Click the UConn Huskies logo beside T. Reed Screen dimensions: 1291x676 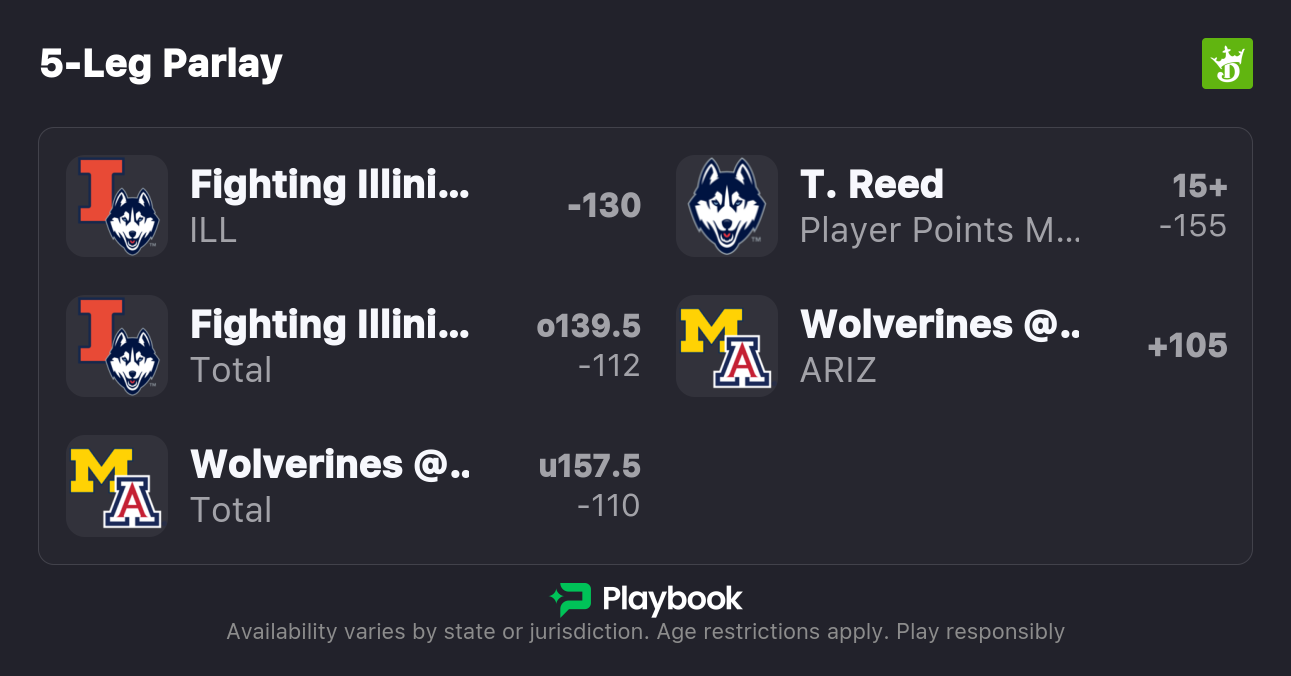pos(727,206)
